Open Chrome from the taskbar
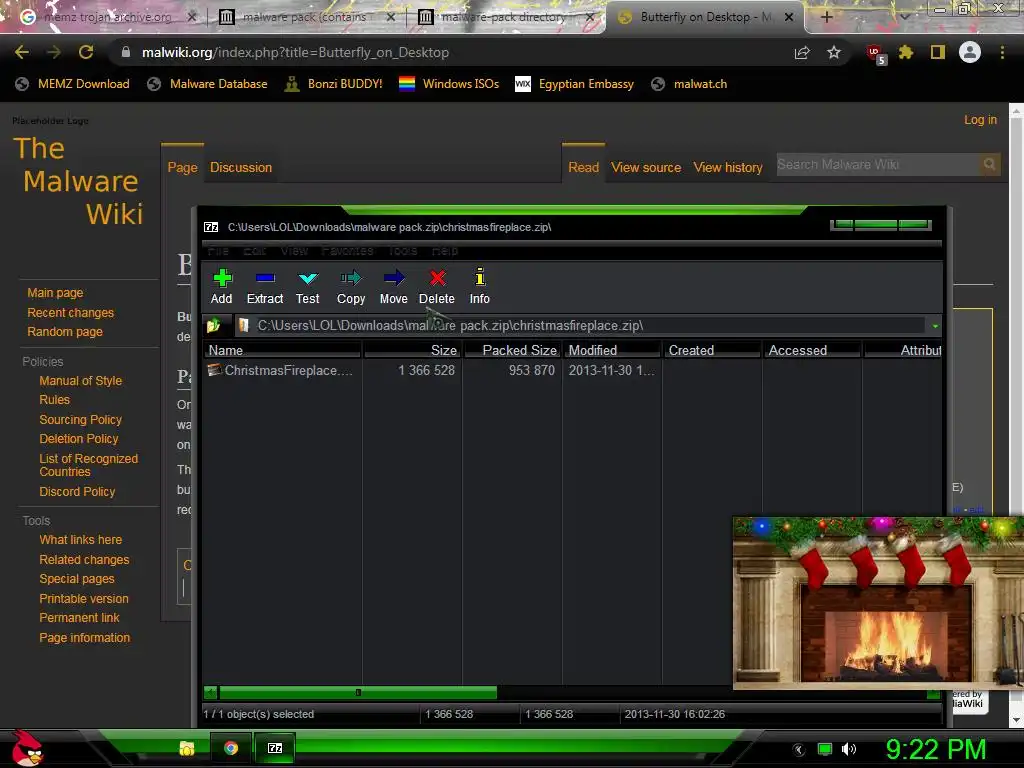1024x768 pixels. [x=231, y=748]
